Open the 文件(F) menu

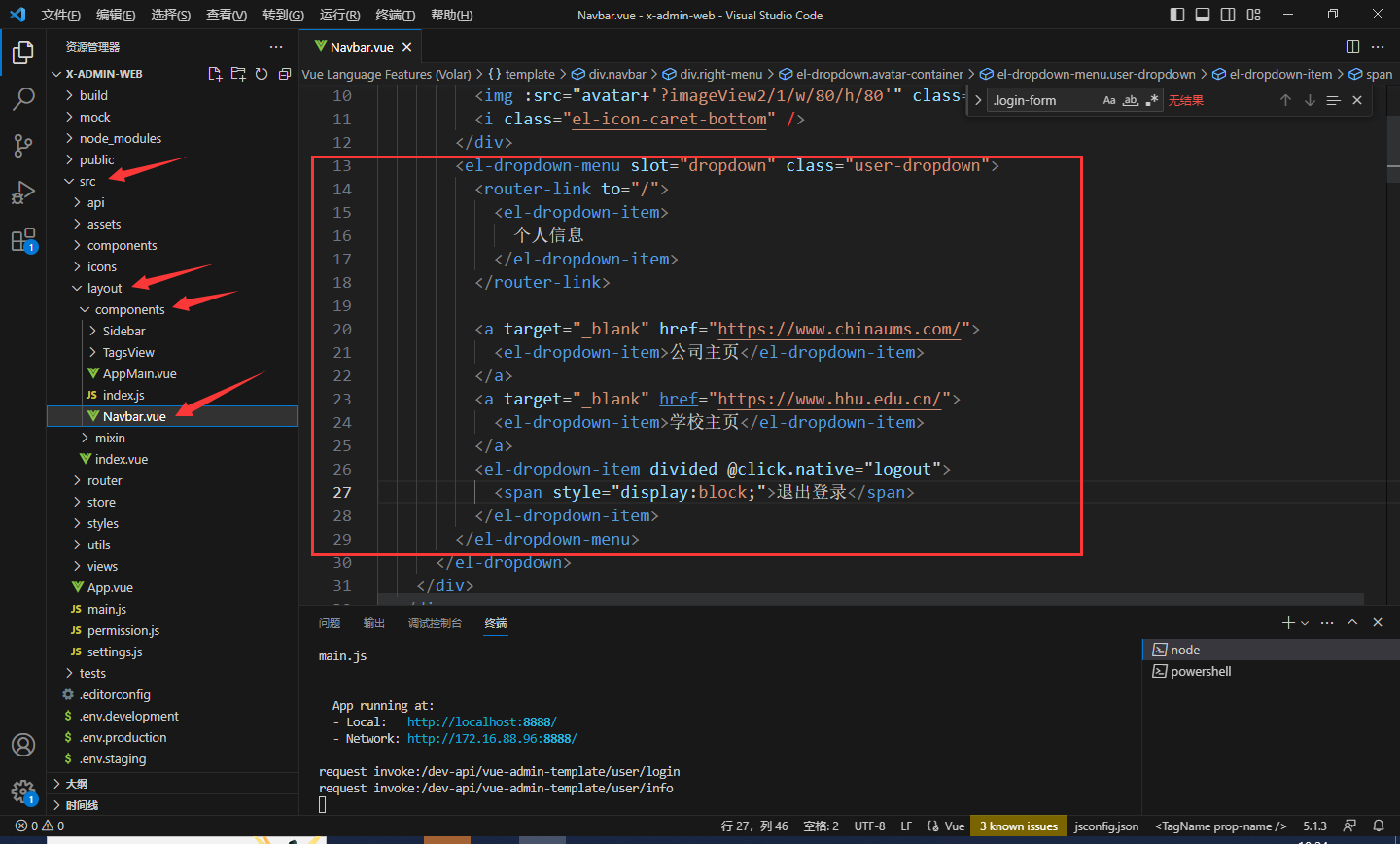point(61,15)
